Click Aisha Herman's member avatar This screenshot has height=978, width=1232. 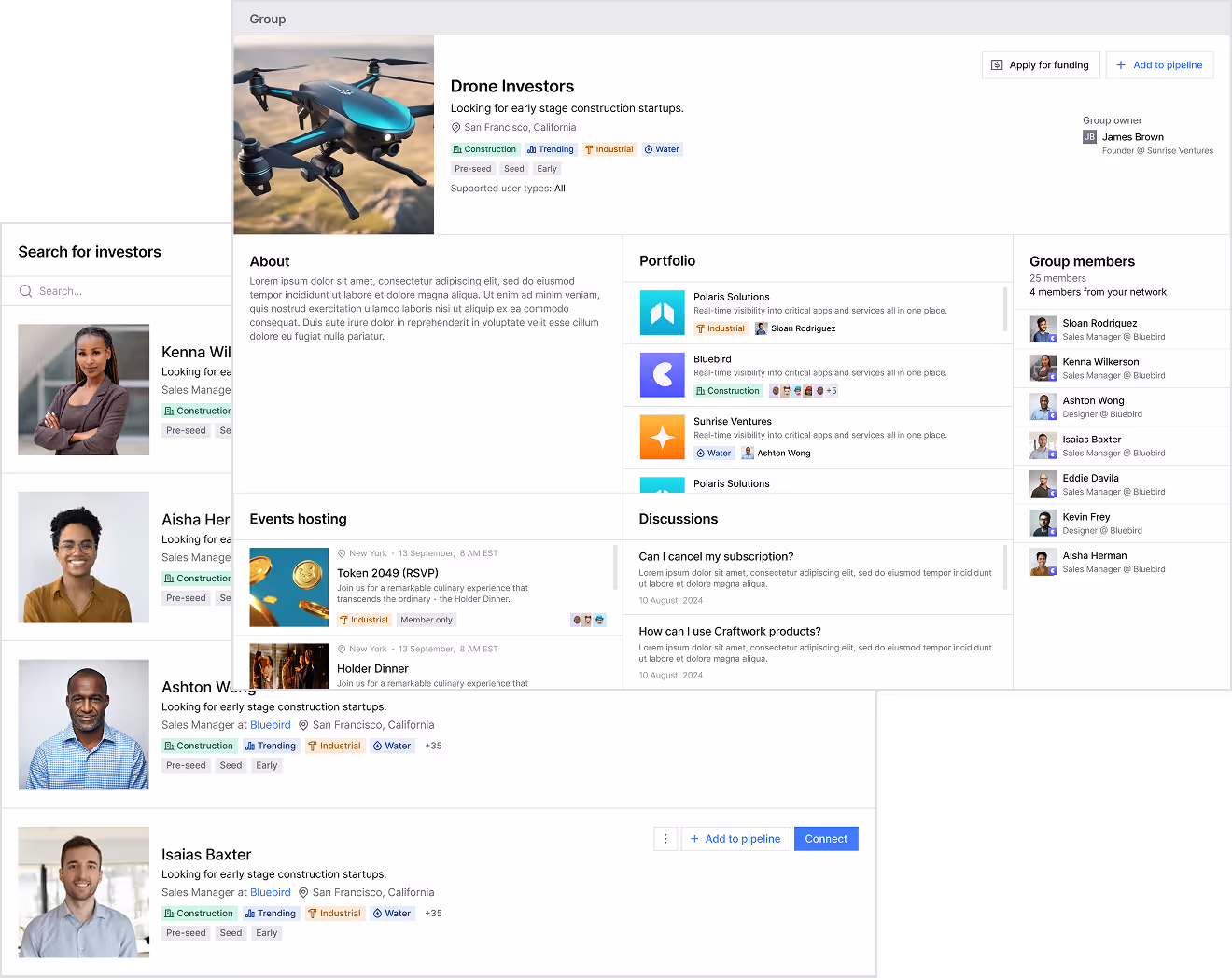1043,562
